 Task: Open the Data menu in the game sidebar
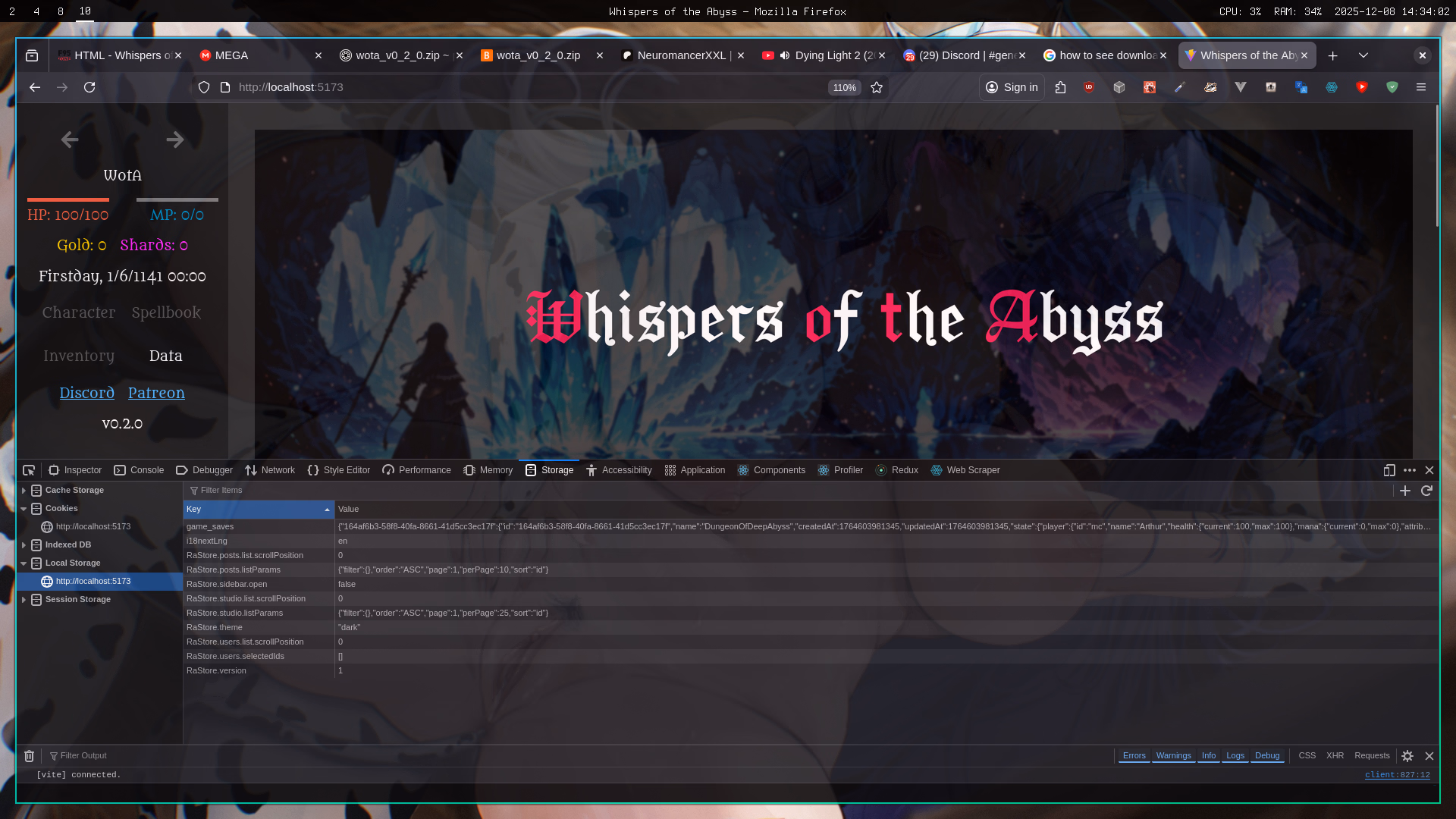[x=165, y=356]
